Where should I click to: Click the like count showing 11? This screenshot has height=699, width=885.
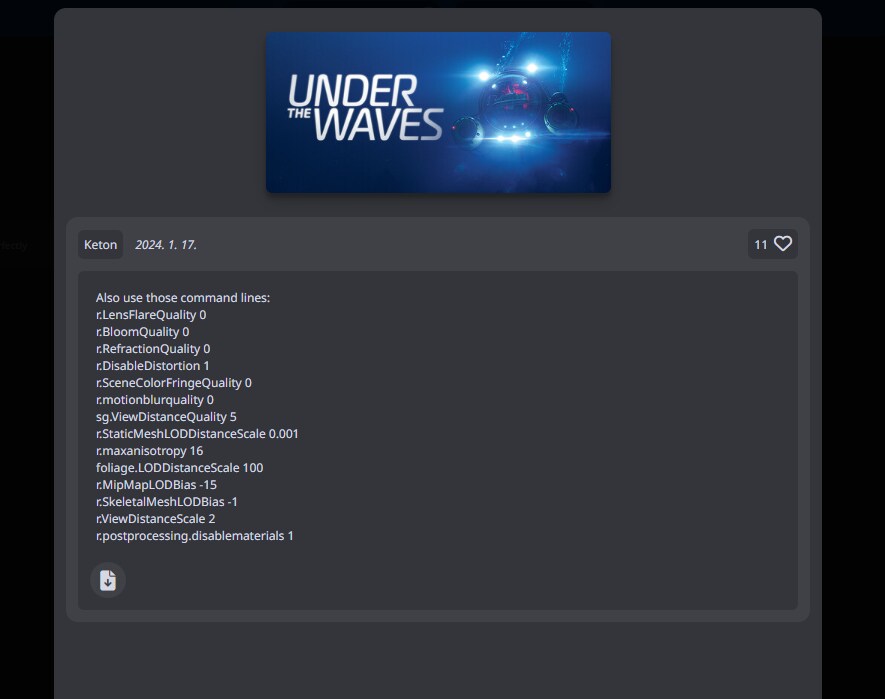759,243
